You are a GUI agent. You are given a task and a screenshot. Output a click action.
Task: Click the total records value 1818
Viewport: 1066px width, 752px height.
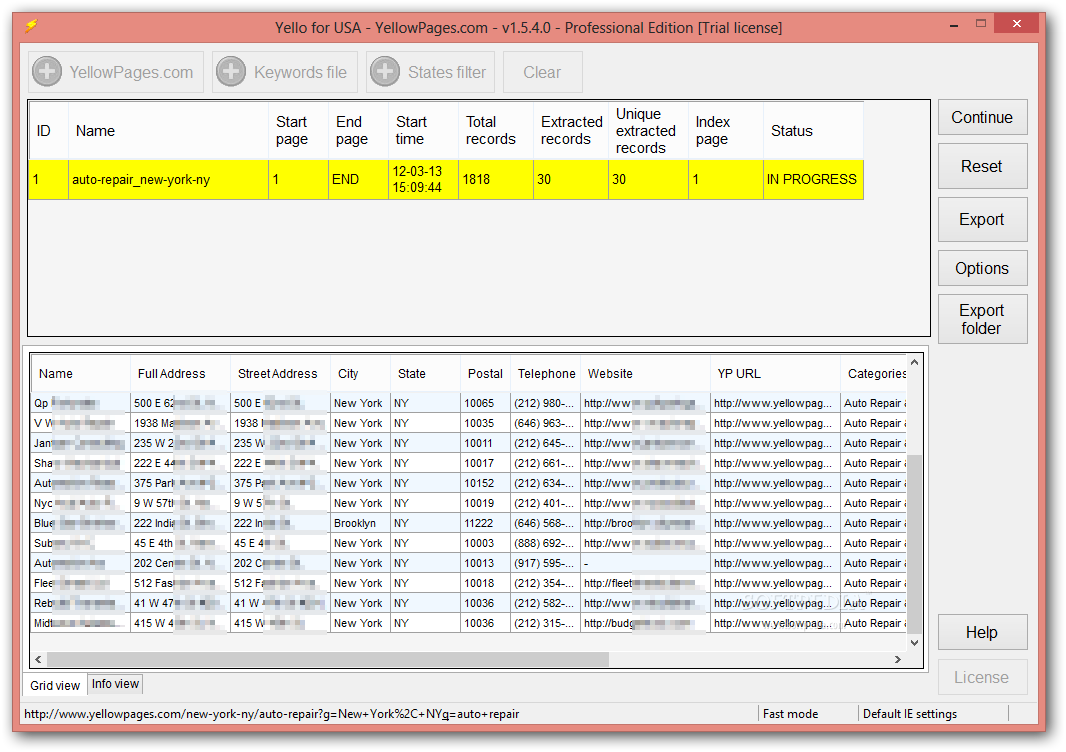[496, 180]
